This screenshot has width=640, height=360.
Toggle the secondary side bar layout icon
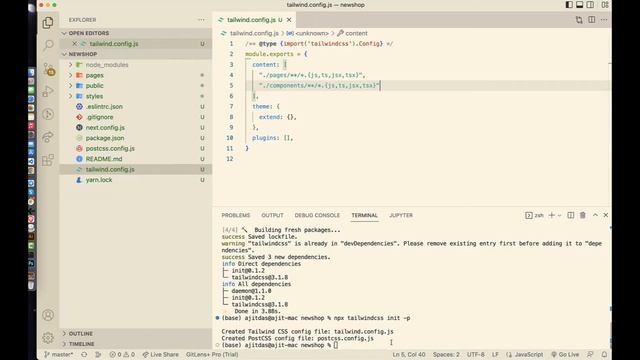(x=590, y=5)
